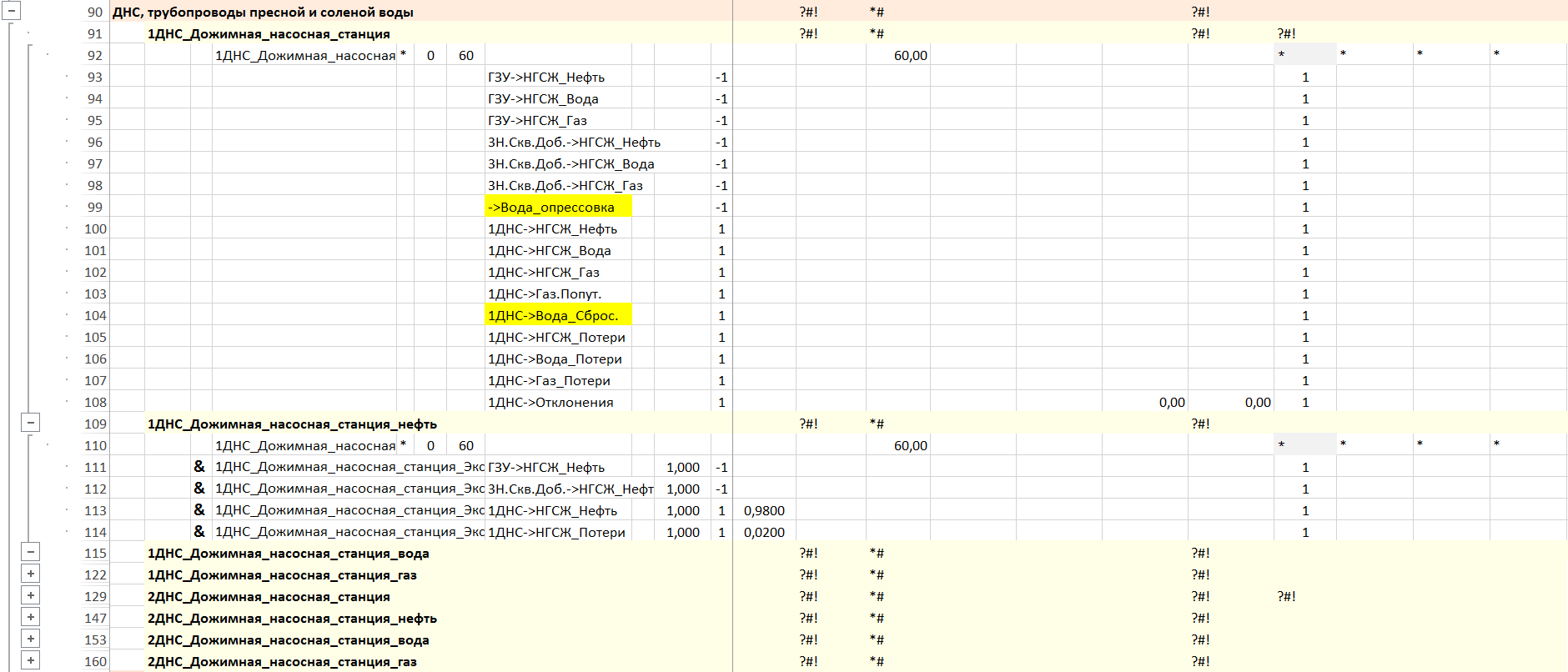Click the minus outline button beside row 109
The width and height of the screenshot is (1568, 672).
(30, 423)
